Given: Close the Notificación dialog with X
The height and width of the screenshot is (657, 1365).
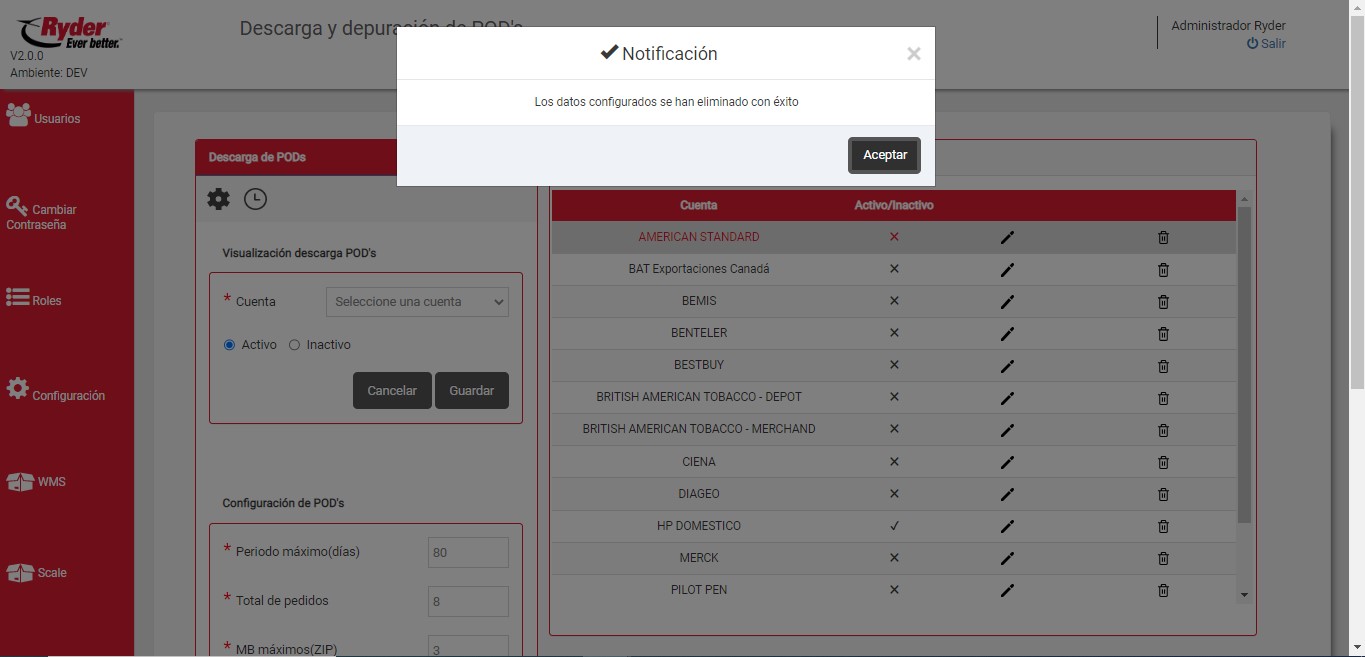Looking at the screenshot, I should click(x=913, y=54).
